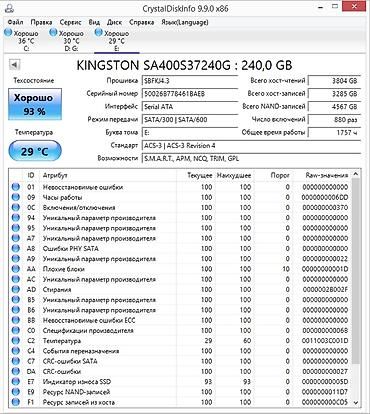
Task: Click the Прошивка firmware field SBFKJ4.3
Action: [190, 81]
